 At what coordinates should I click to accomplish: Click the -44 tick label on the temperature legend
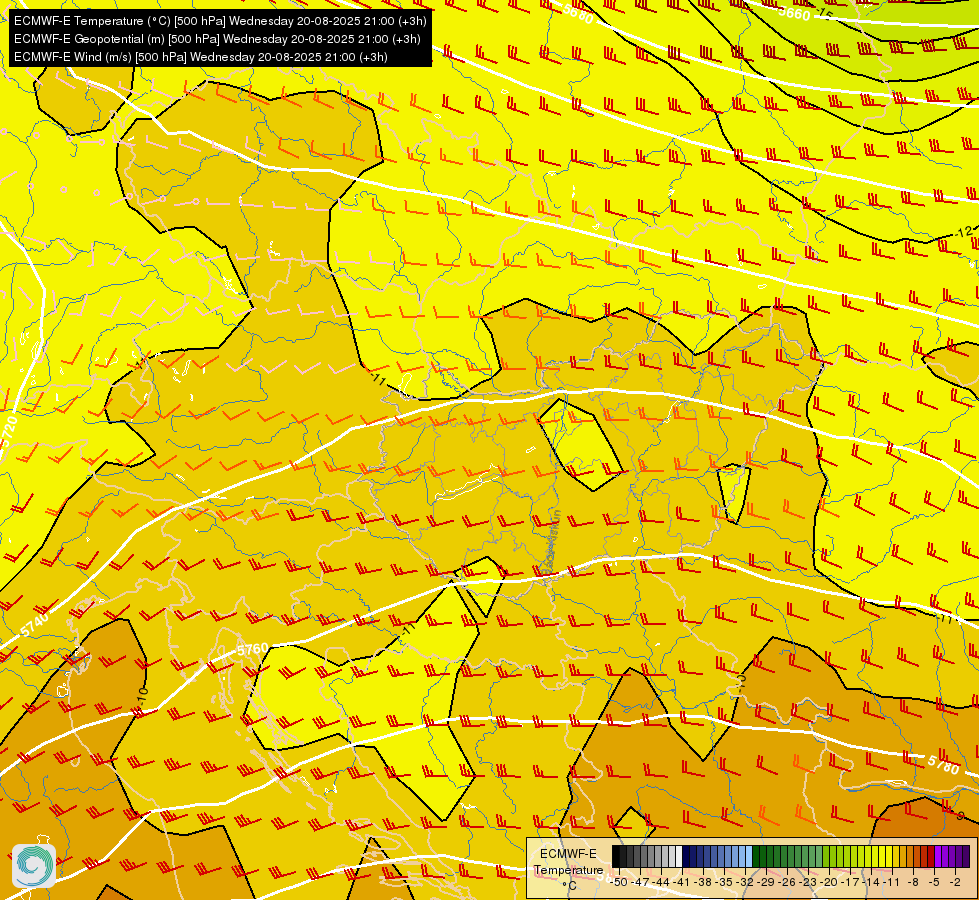[x=661, y=882]
